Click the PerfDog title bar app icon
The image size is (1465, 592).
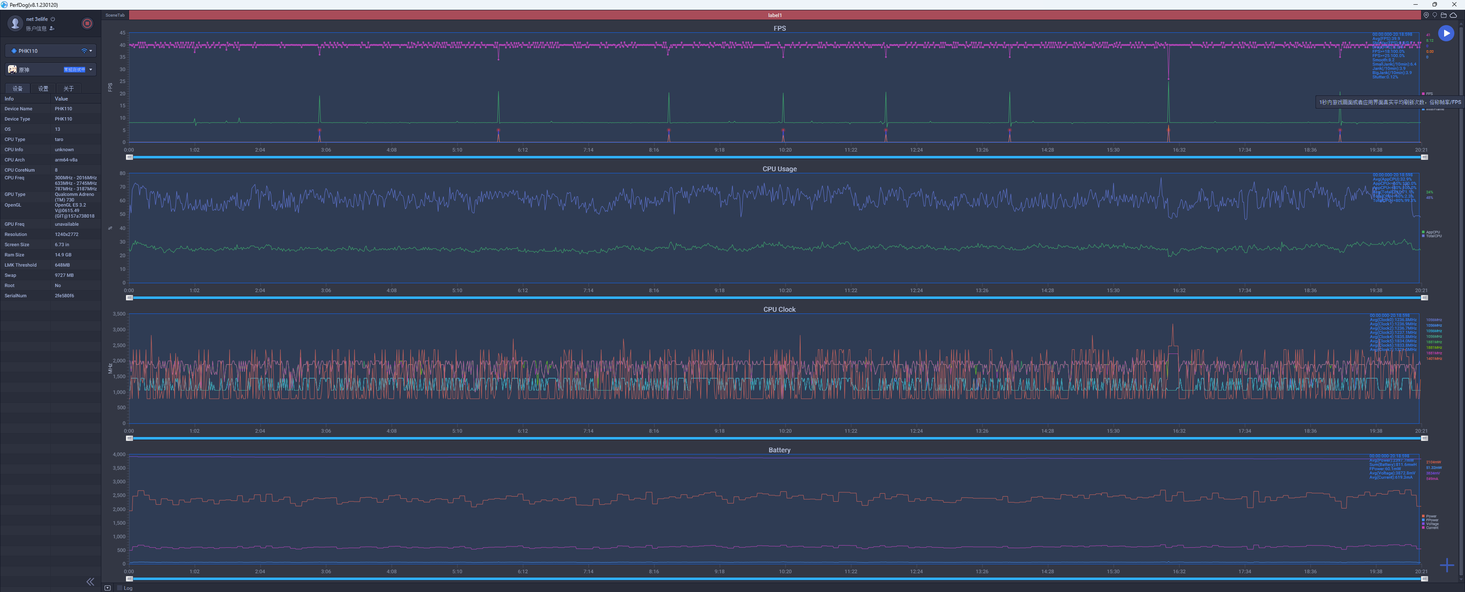(4, 4)
